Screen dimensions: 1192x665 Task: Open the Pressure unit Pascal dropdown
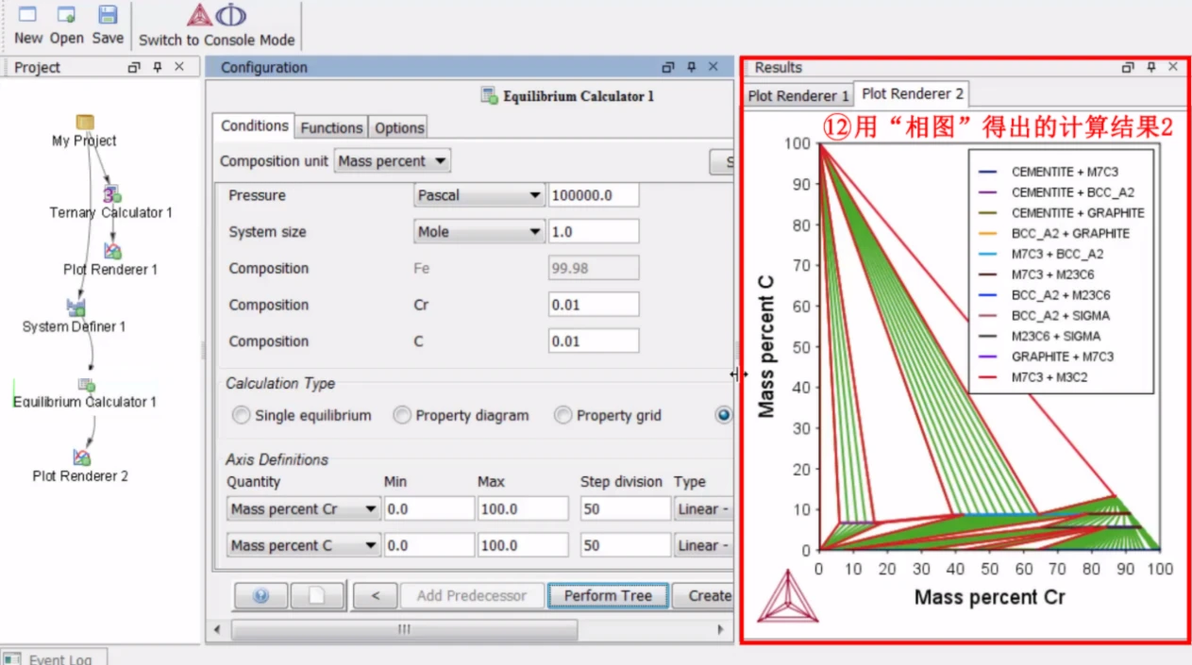(x=479, y=195)
